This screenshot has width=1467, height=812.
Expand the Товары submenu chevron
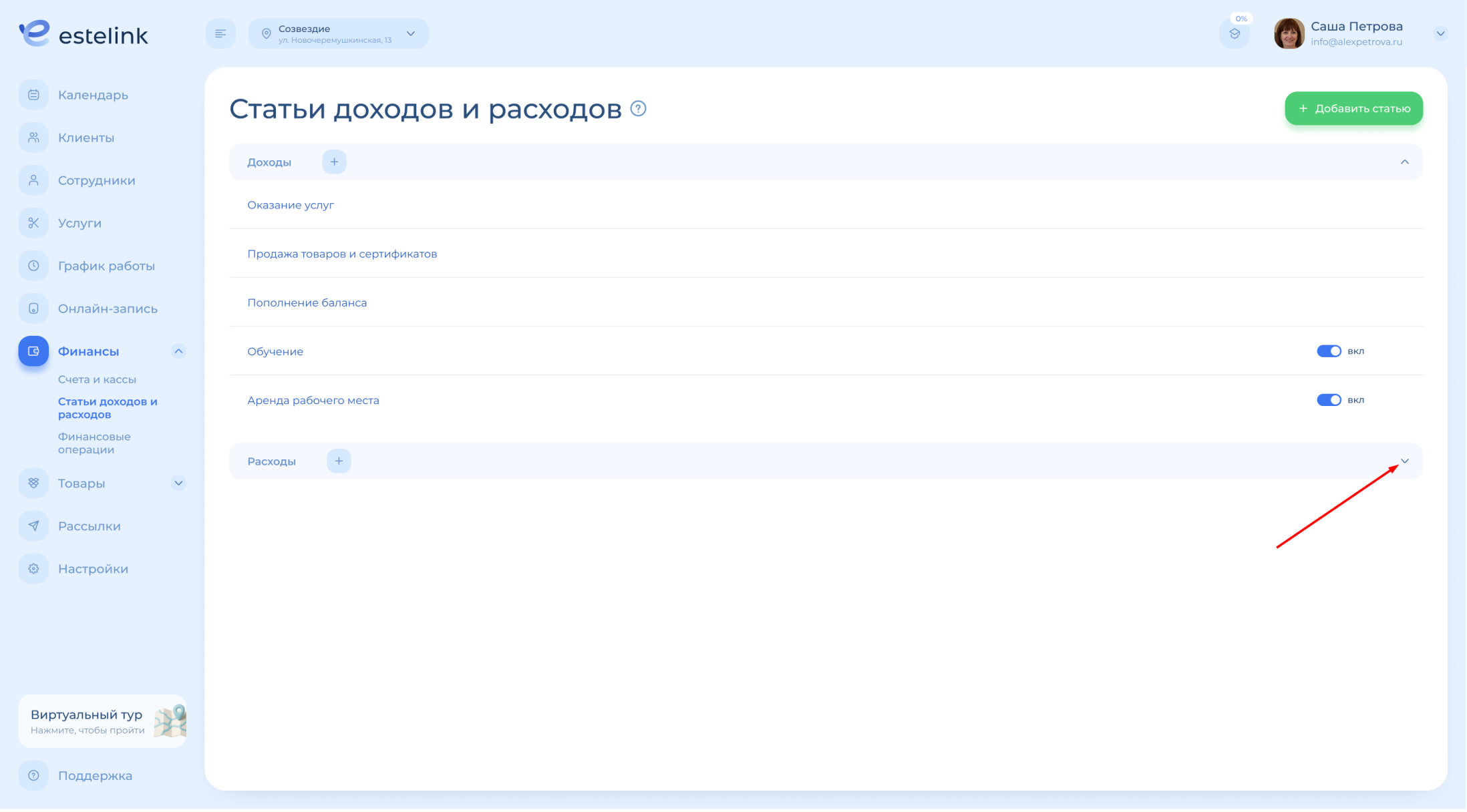178,483
